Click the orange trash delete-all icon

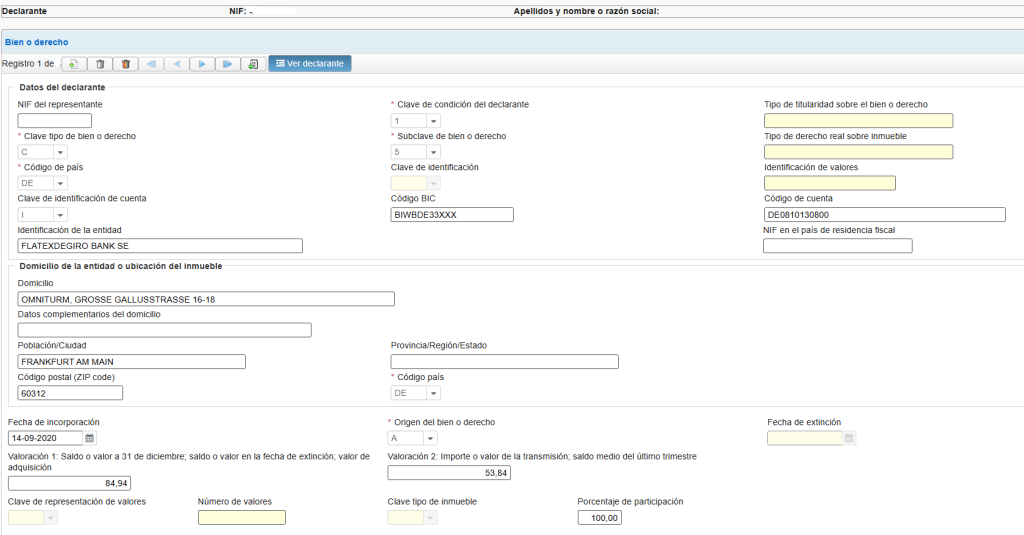(125, 64)
